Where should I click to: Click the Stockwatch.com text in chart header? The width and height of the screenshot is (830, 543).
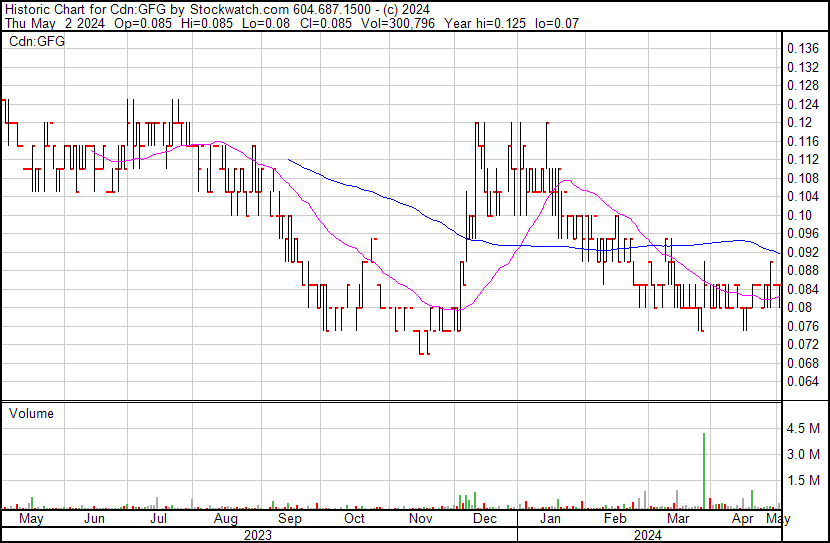pyautogui.click(x=232, y=8)
